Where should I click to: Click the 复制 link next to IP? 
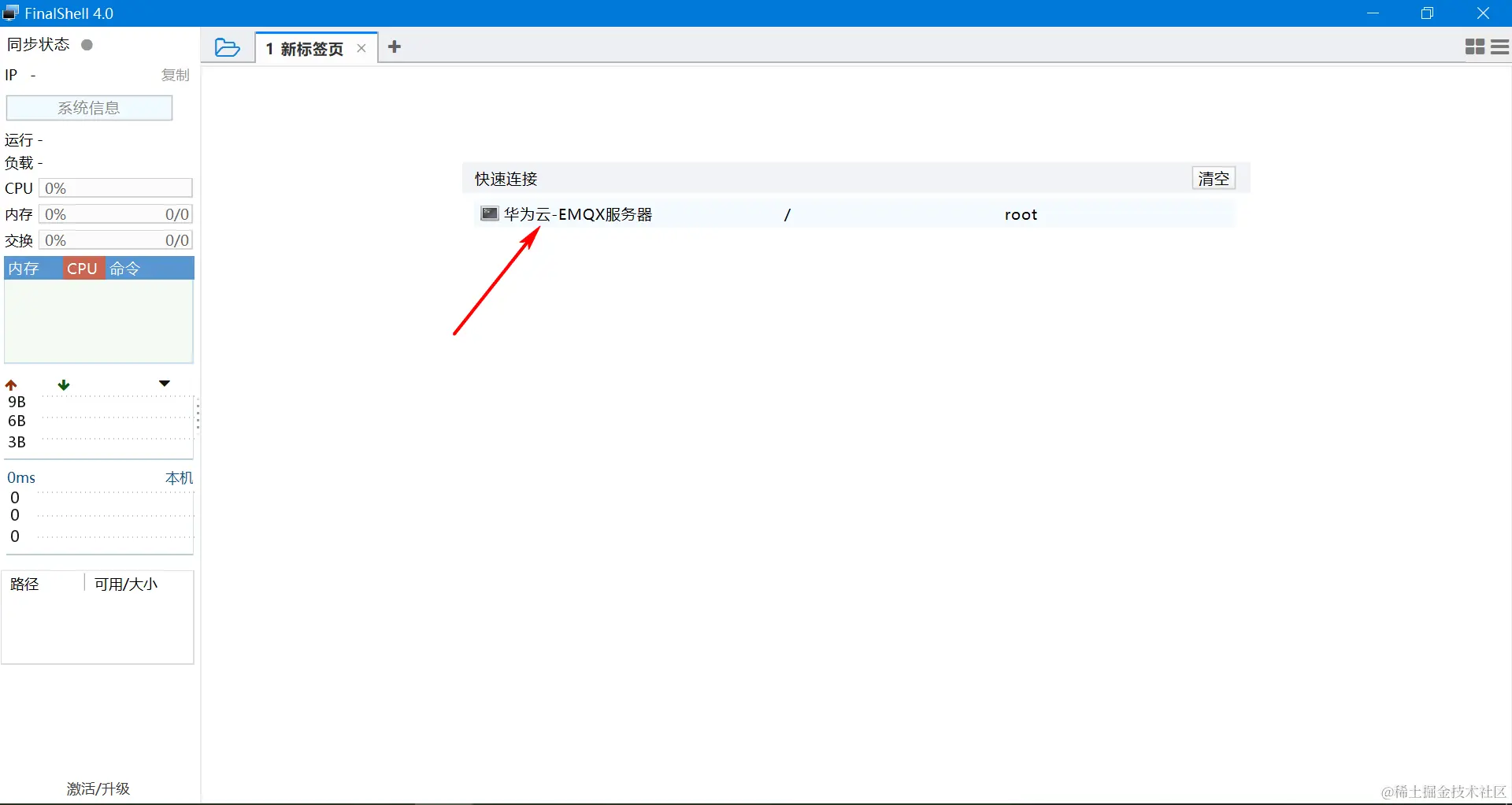pyautogui.click(x=175, y=75)
